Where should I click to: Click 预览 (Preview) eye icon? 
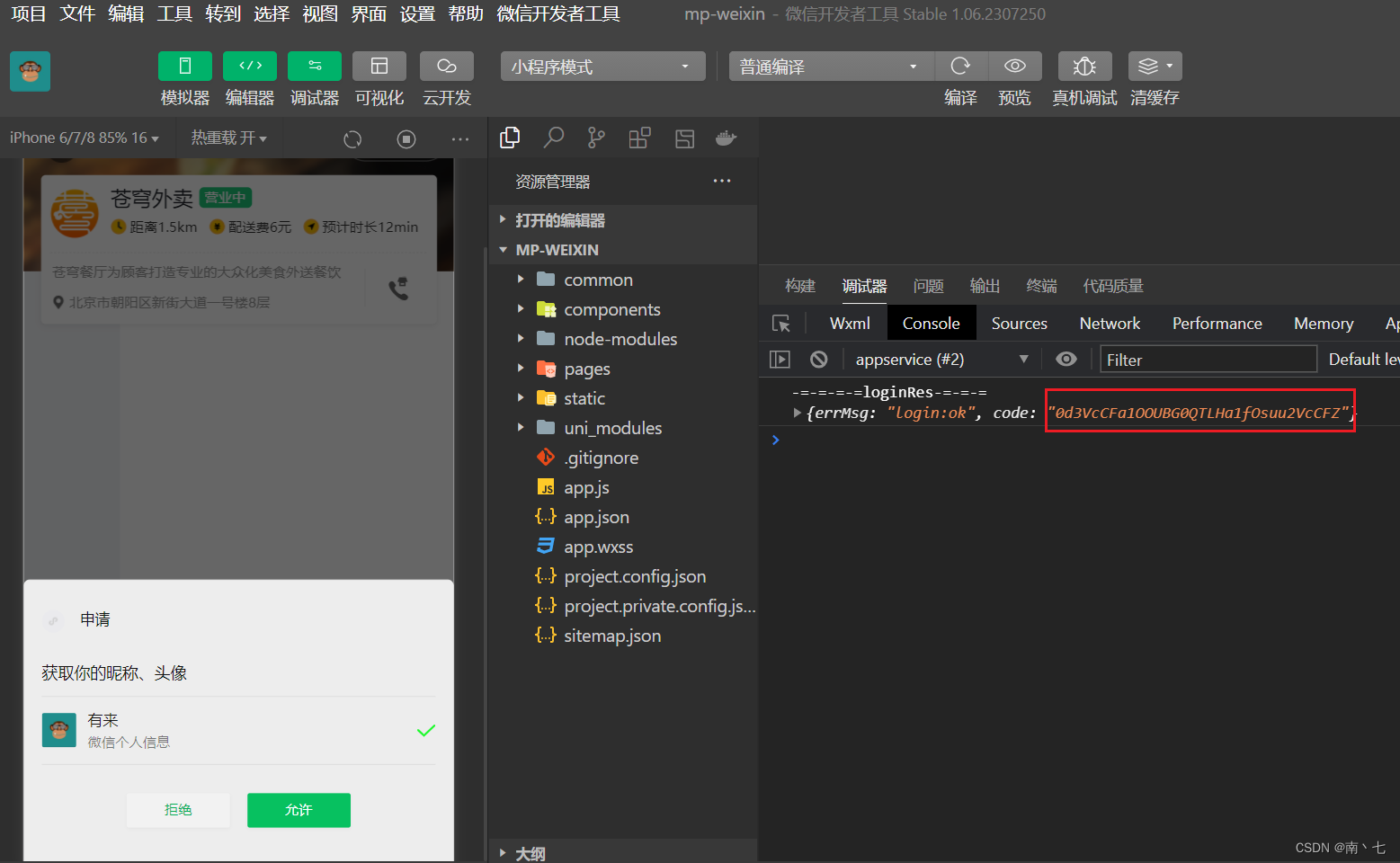[1014, 66]
